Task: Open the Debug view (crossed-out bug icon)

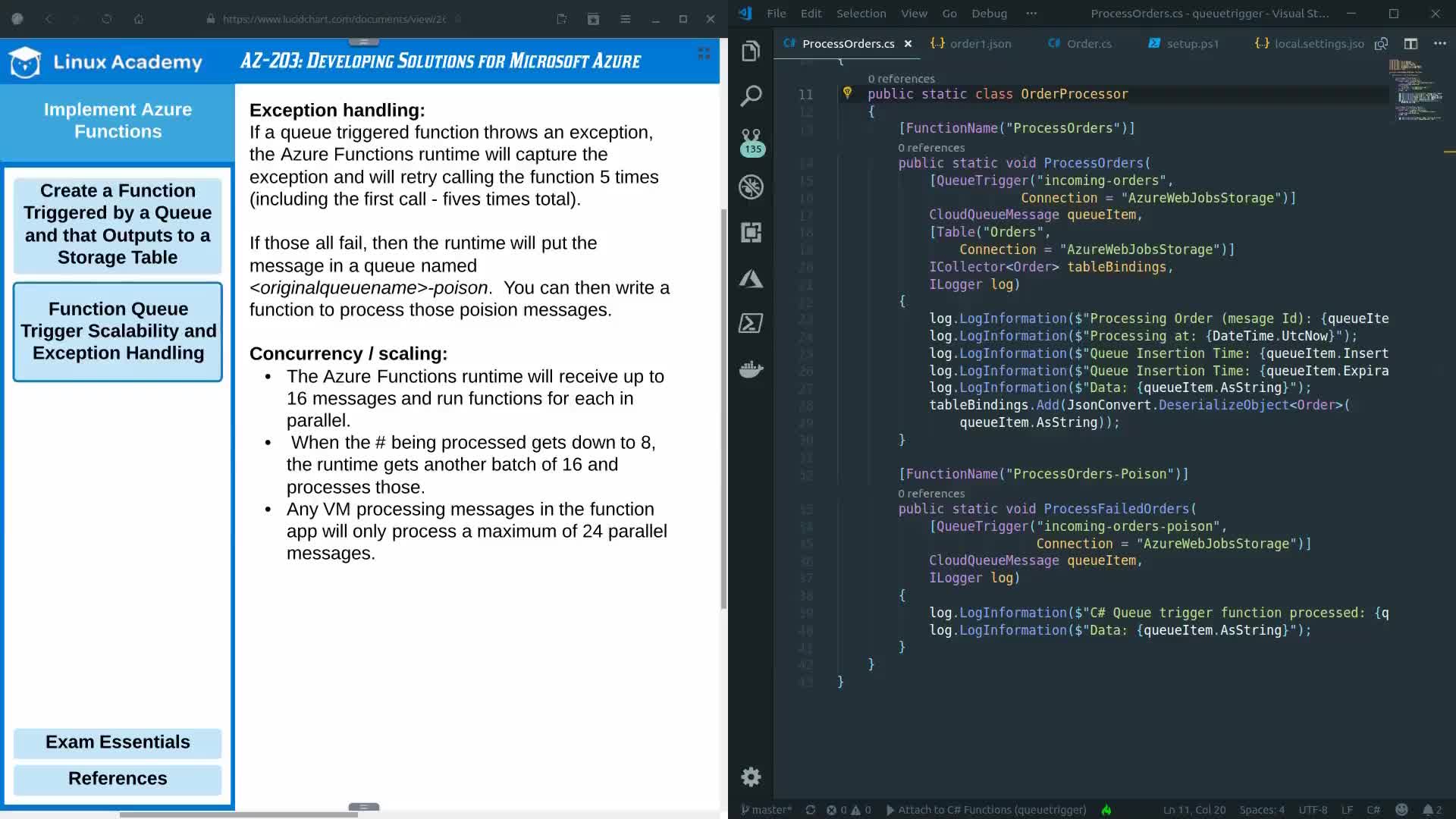Action: [x=751, y=187]
